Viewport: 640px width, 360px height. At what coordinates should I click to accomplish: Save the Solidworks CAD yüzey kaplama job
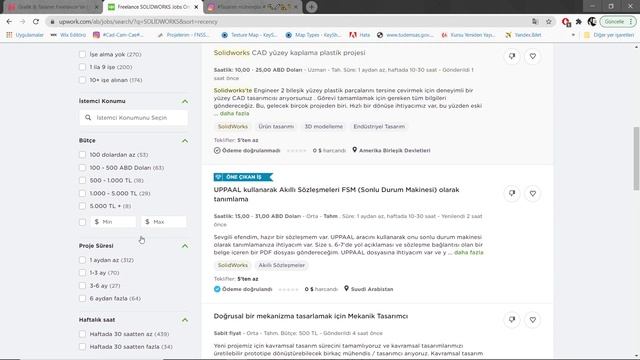tap(533, 56)
